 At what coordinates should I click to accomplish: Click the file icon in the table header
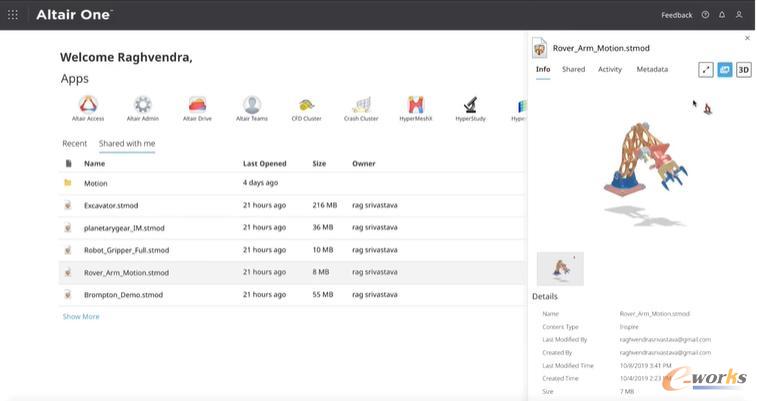coord(68,164)
